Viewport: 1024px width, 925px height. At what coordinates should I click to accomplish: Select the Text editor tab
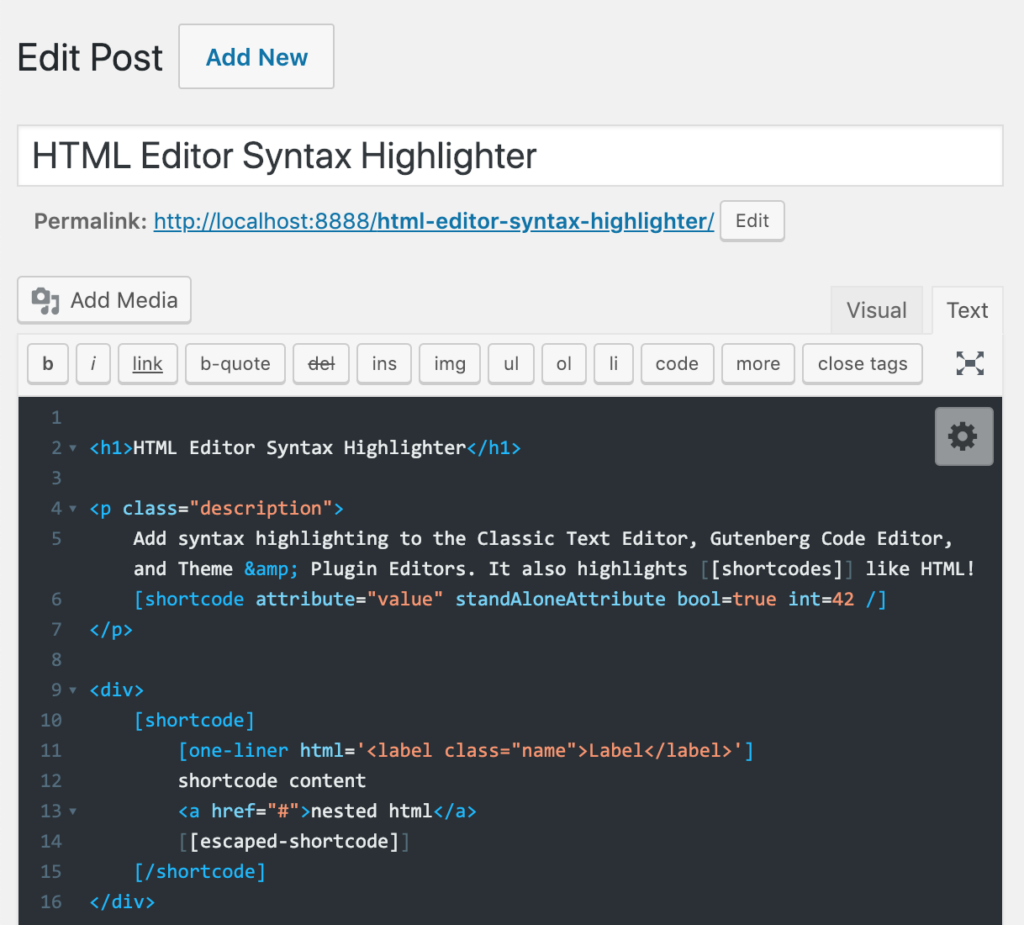966,310
